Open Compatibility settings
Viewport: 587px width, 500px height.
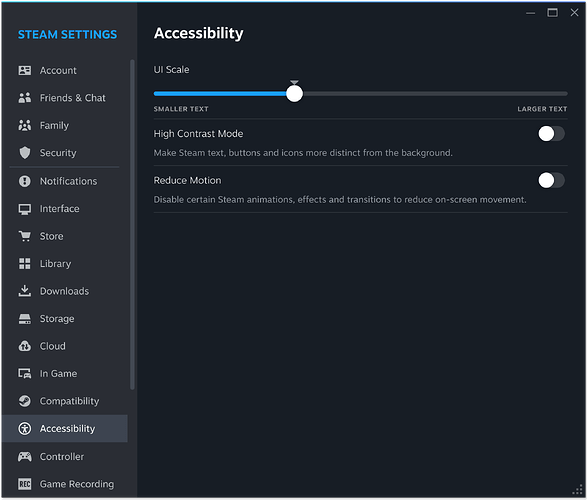(x=64, y=401)
